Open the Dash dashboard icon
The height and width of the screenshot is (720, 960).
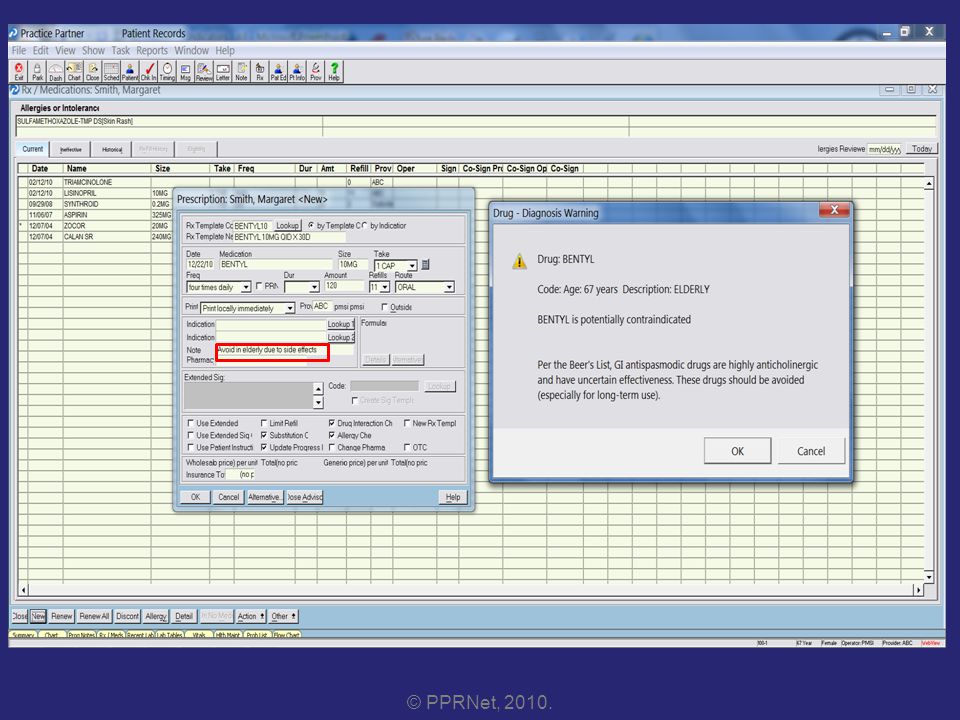tap(56, 71)
